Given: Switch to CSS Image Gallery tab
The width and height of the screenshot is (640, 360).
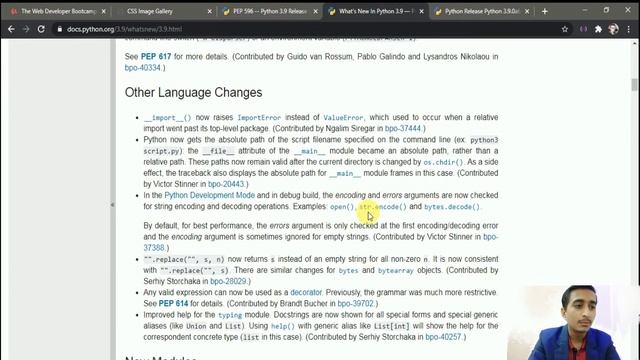Looking at the screenshot, I should tap(164, 11).
